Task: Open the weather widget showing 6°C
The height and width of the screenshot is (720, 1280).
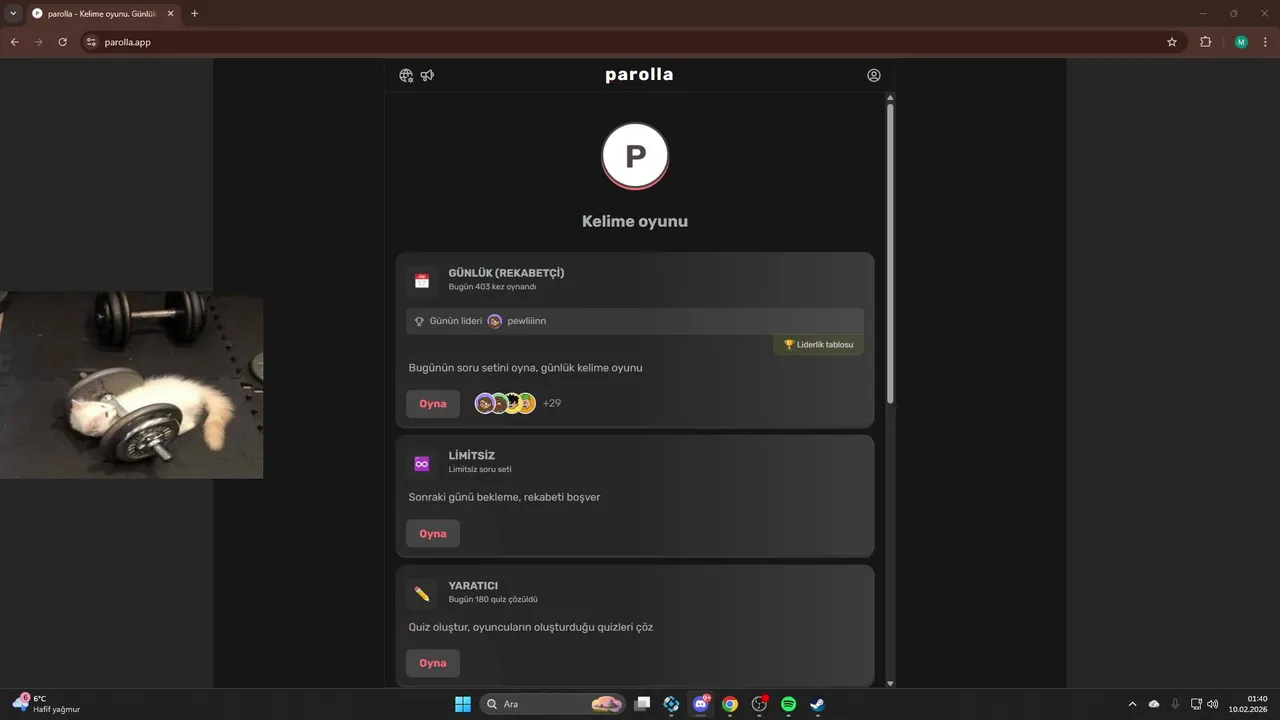Action: [x=47, y=704]
